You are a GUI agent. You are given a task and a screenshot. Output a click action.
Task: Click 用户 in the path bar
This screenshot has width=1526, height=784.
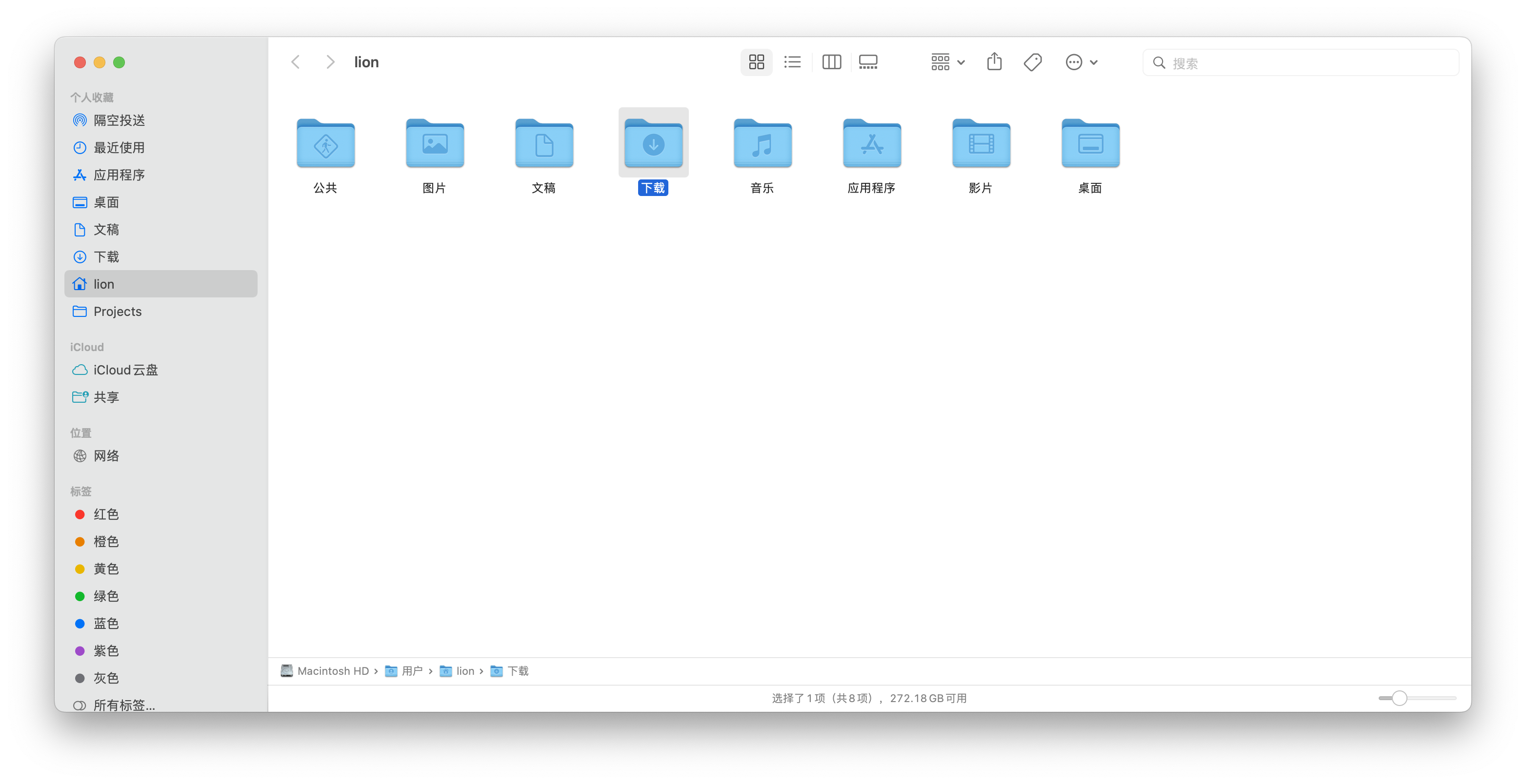(x=411, y=671)
